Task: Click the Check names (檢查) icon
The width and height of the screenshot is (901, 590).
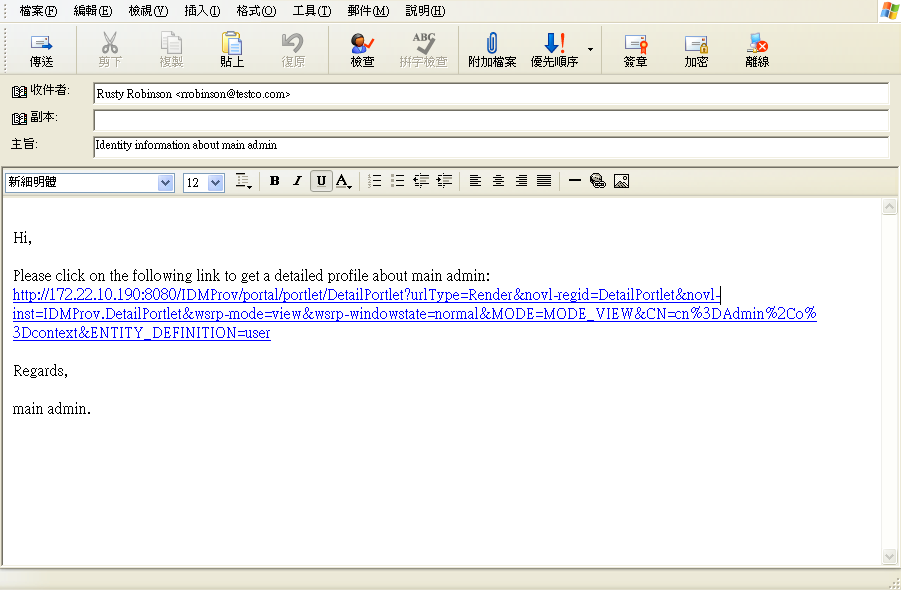Action: 362,43
